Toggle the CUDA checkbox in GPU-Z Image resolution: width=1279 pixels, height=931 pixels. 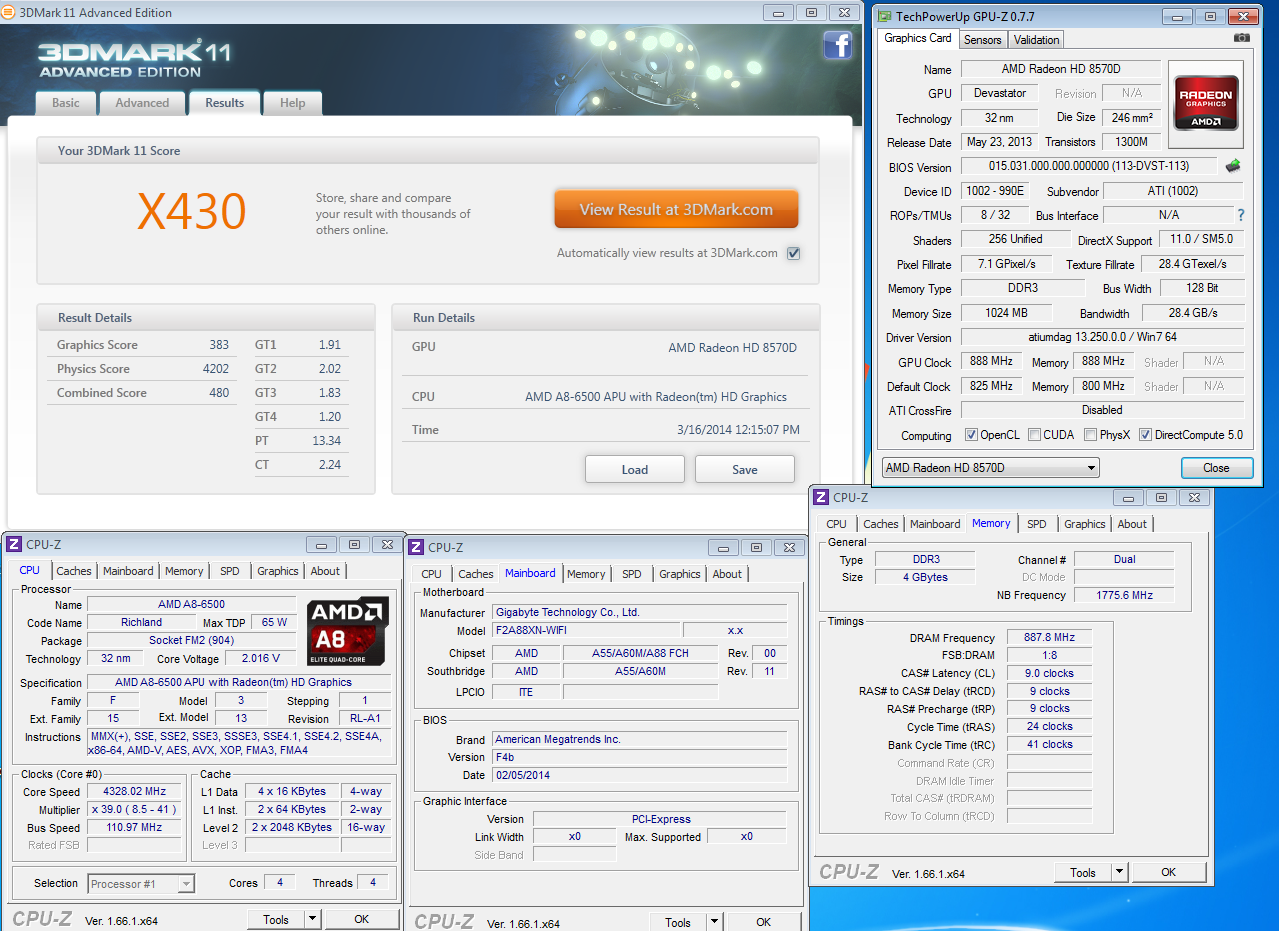[1034, 435]
